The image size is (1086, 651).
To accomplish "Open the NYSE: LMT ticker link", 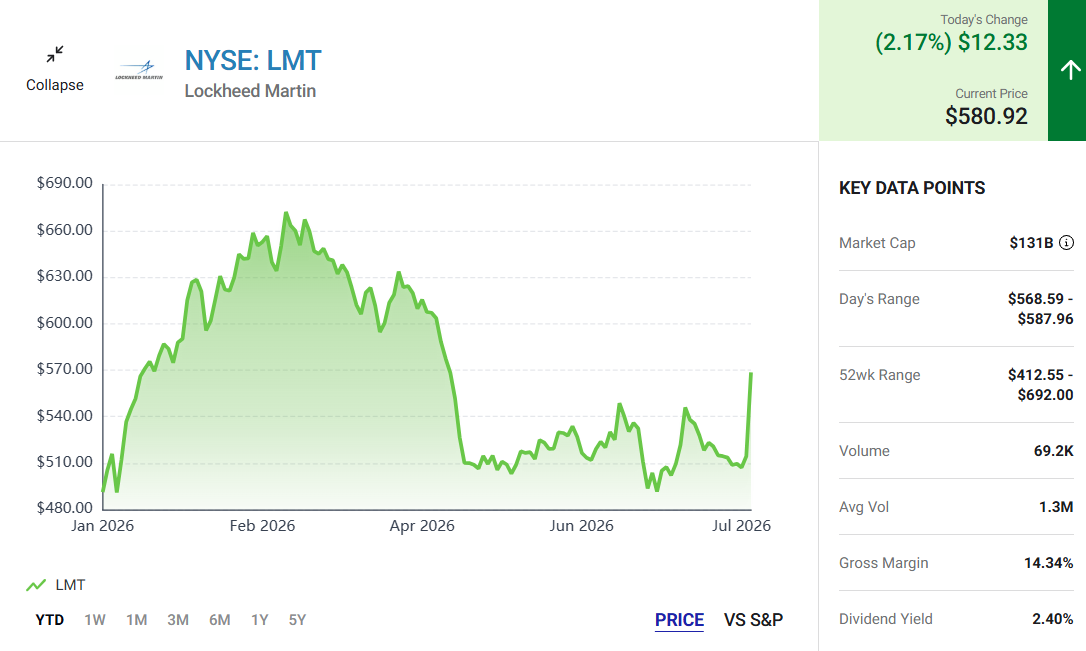I will [253, 61].
